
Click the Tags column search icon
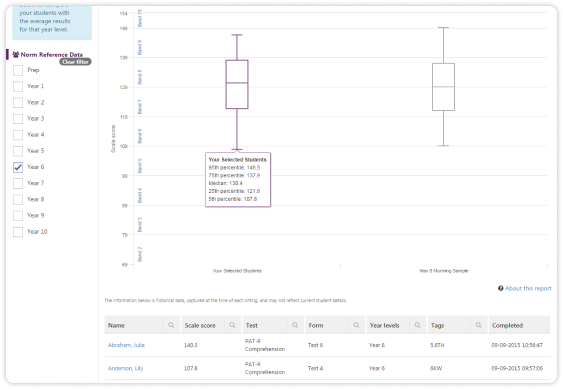tap(478, 325)
